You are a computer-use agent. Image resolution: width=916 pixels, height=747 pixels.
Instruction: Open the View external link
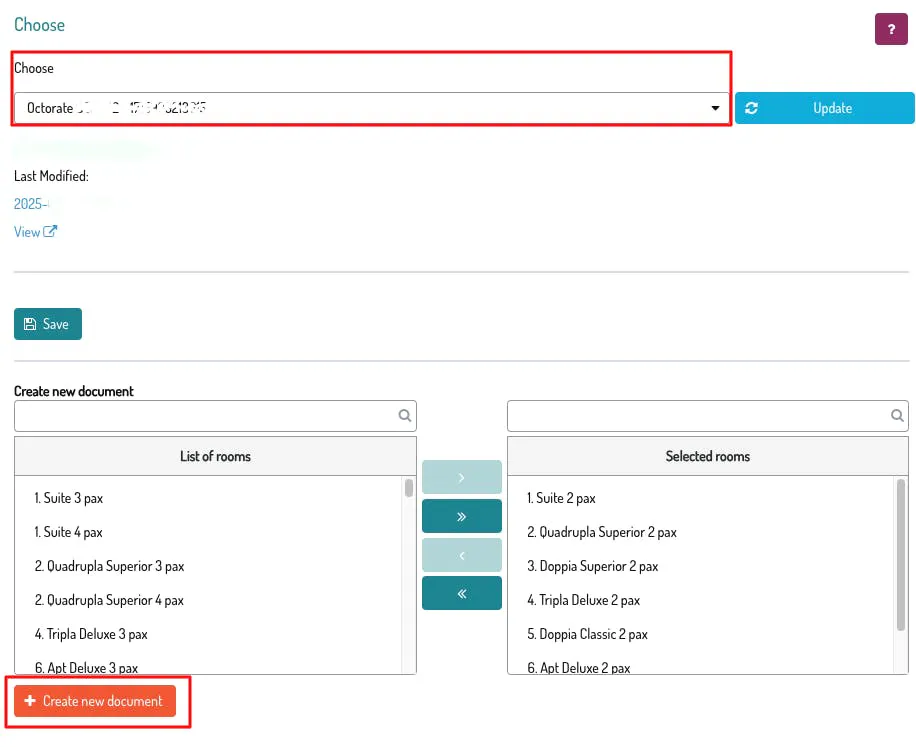coord(35,232)
